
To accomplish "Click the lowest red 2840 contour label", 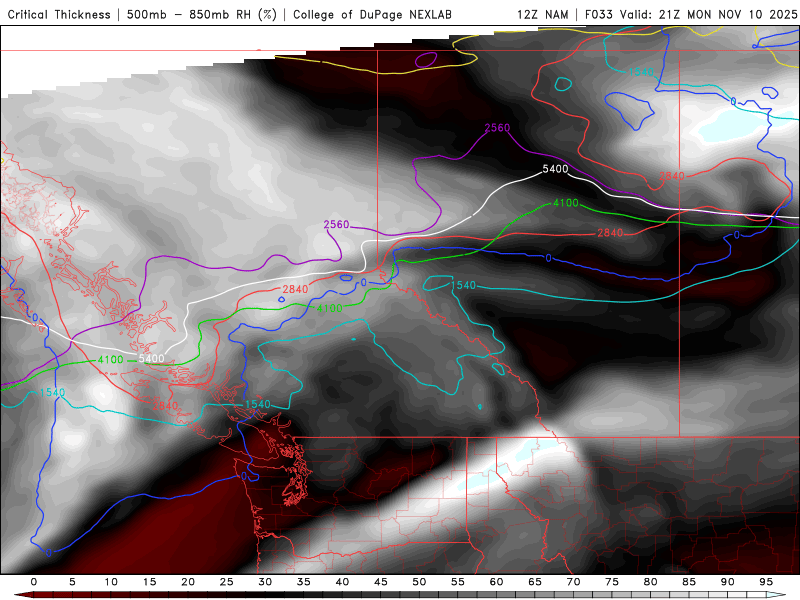I will click(165, 406).
